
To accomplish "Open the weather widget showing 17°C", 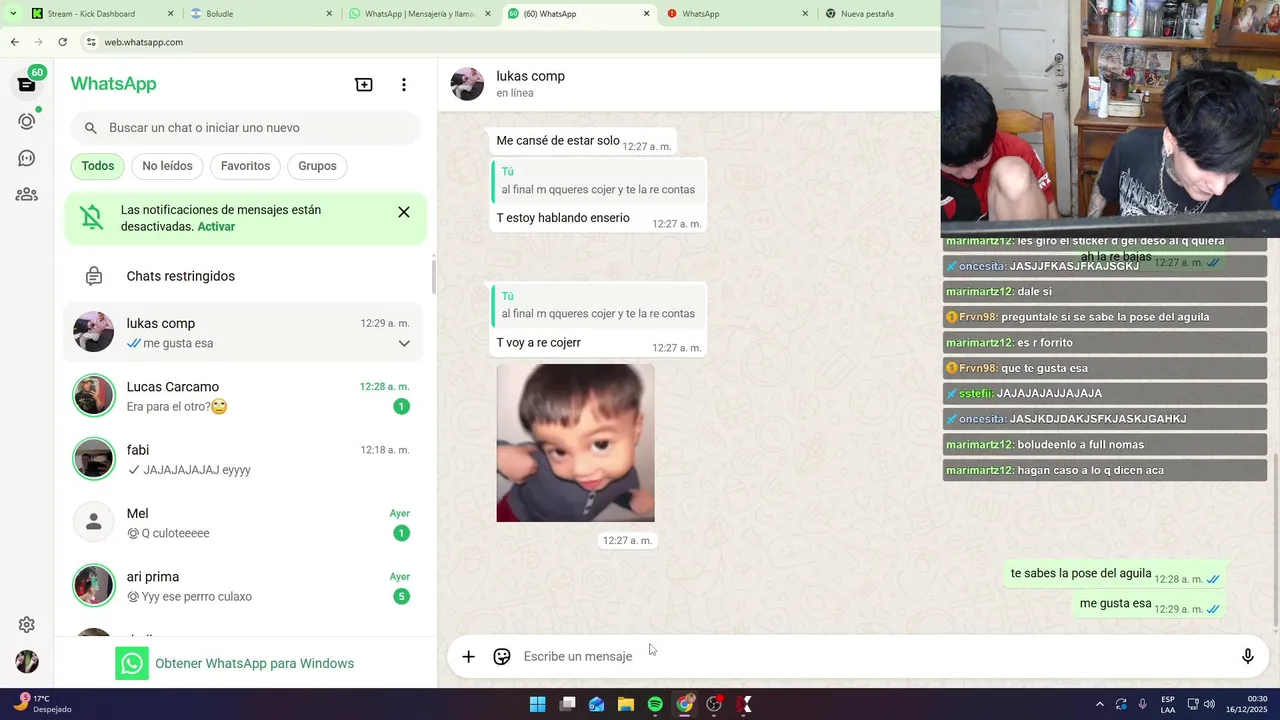I will 43,704.
